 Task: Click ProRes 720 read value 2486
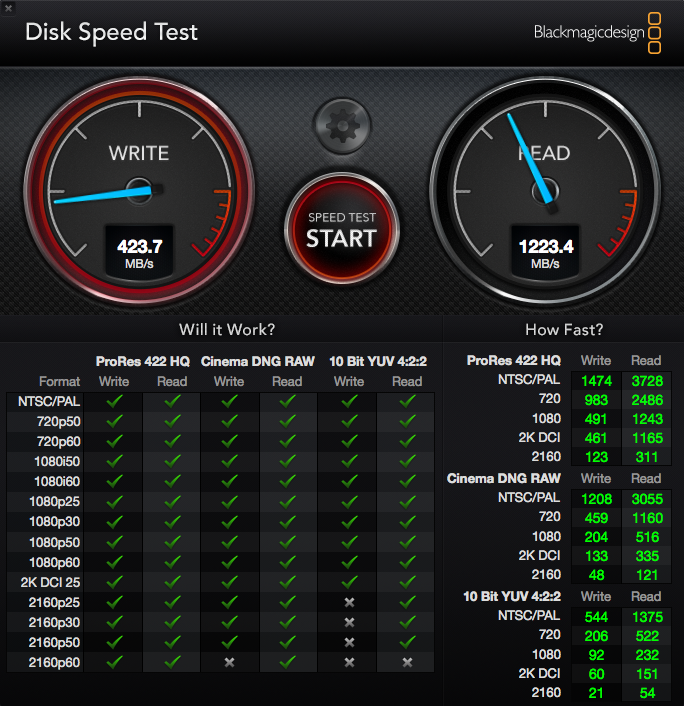(x=647, y=400)
